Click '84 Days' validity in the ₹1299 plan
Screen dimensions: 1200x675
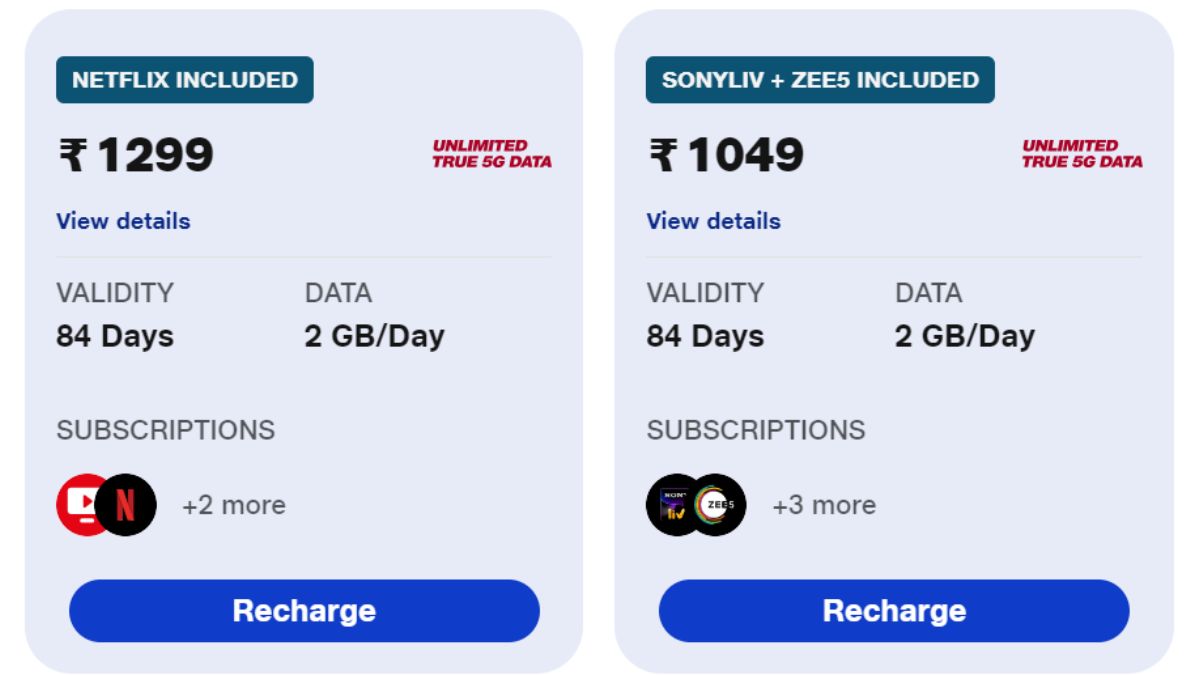[115, 336]
